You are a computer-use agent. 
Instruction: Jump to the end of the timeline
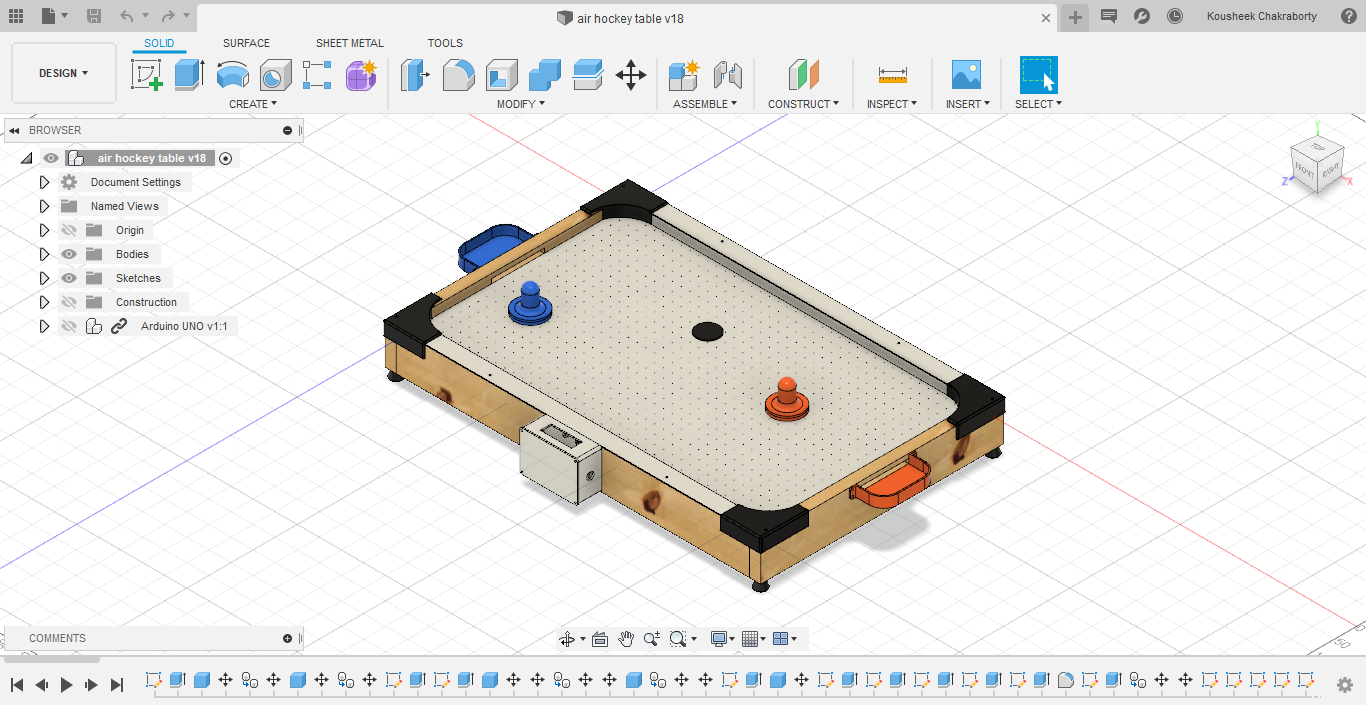point(117,685)
